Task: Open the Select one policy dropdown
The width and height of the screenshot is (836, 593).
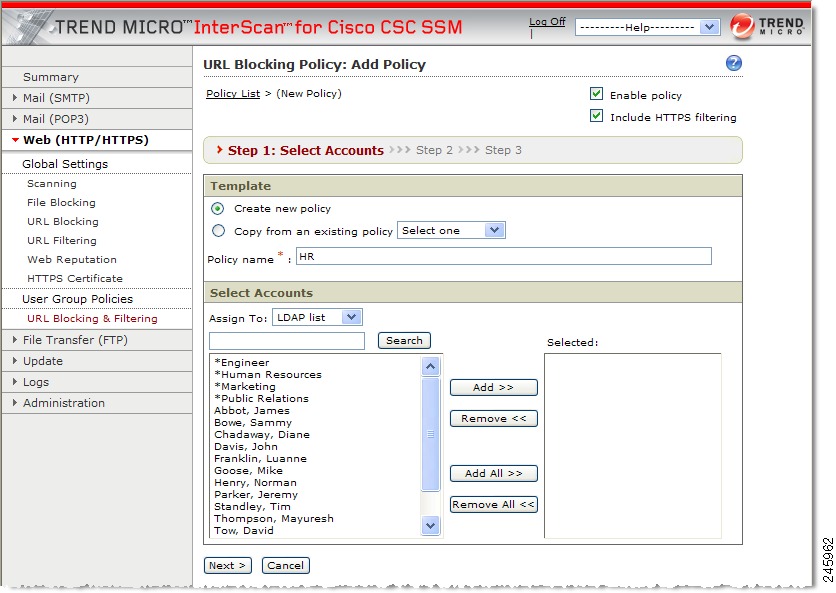Action: [451, 230]
